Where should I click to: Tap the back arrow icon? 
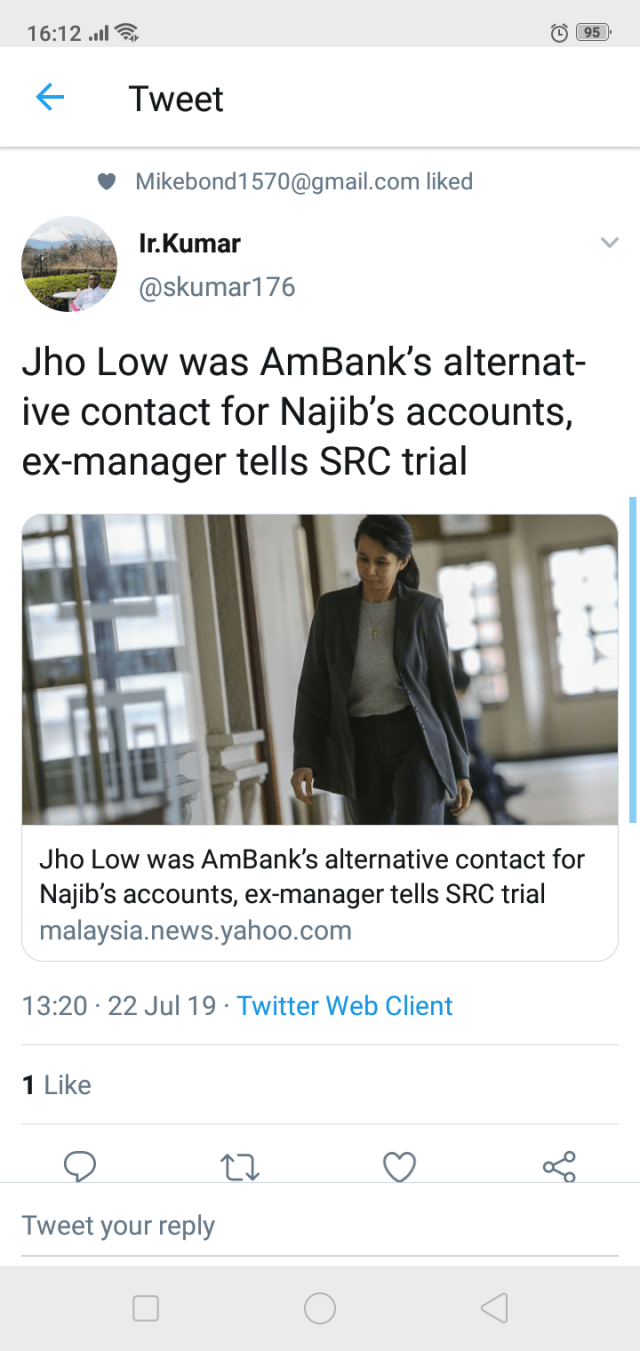click(49, 97)
